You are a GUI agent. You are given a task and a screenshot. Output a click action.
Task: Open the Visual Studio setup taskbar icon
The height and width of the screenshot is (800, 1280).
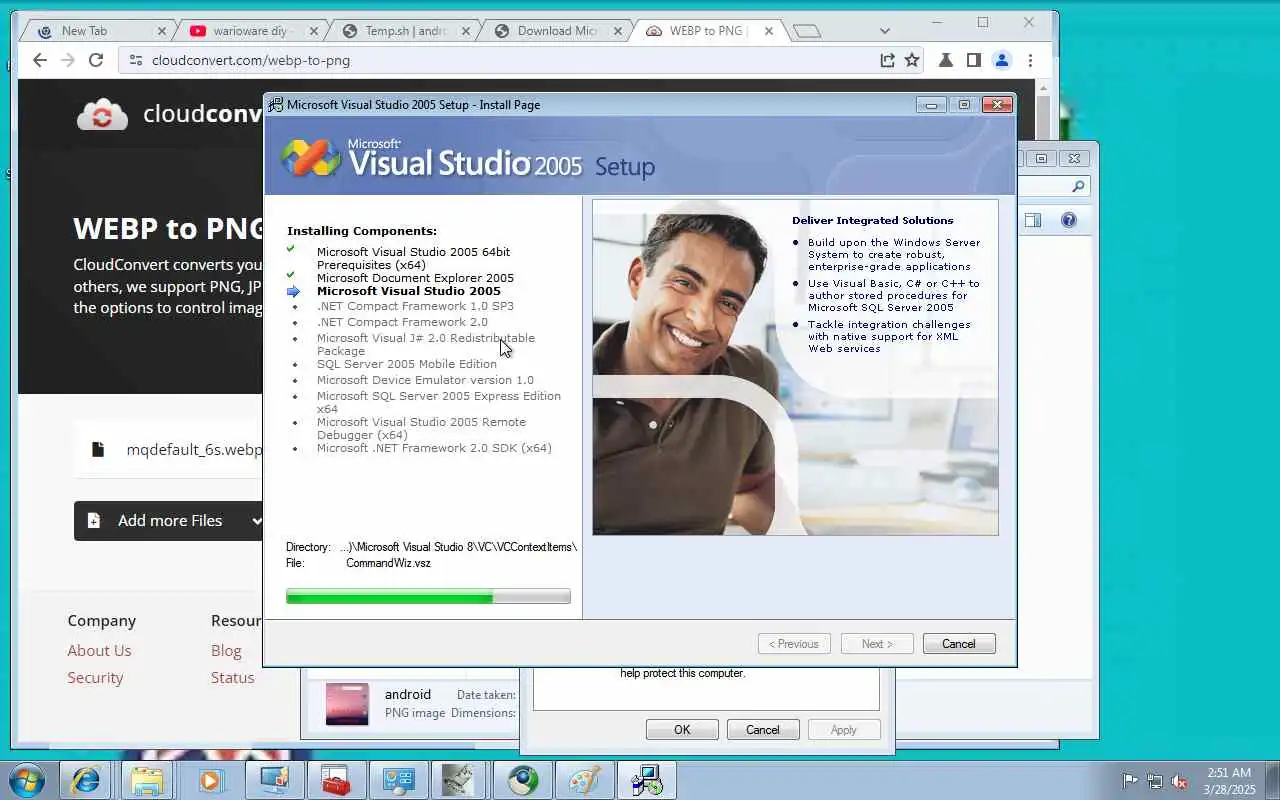(647, 780)
